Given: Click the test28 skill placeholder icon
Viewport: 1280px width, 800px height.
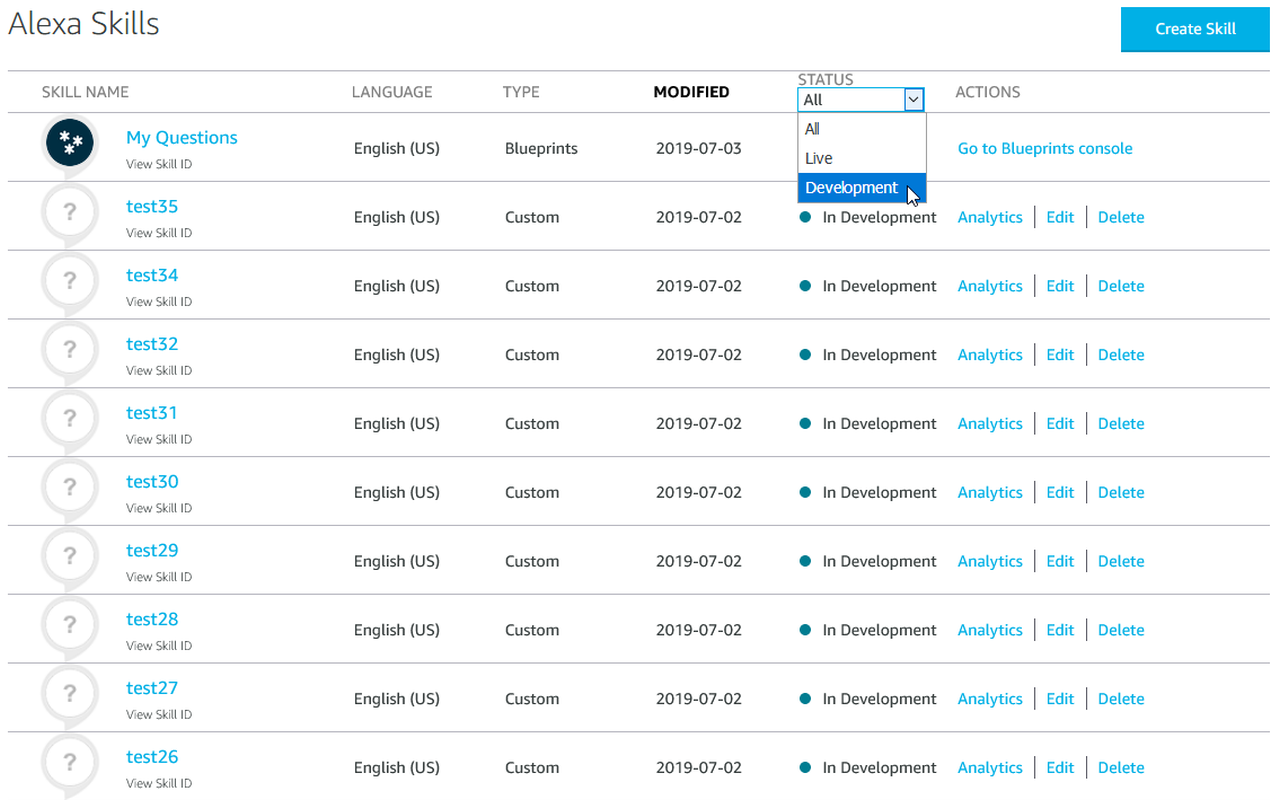Looking at the screenshot, I should pos(70,627).
